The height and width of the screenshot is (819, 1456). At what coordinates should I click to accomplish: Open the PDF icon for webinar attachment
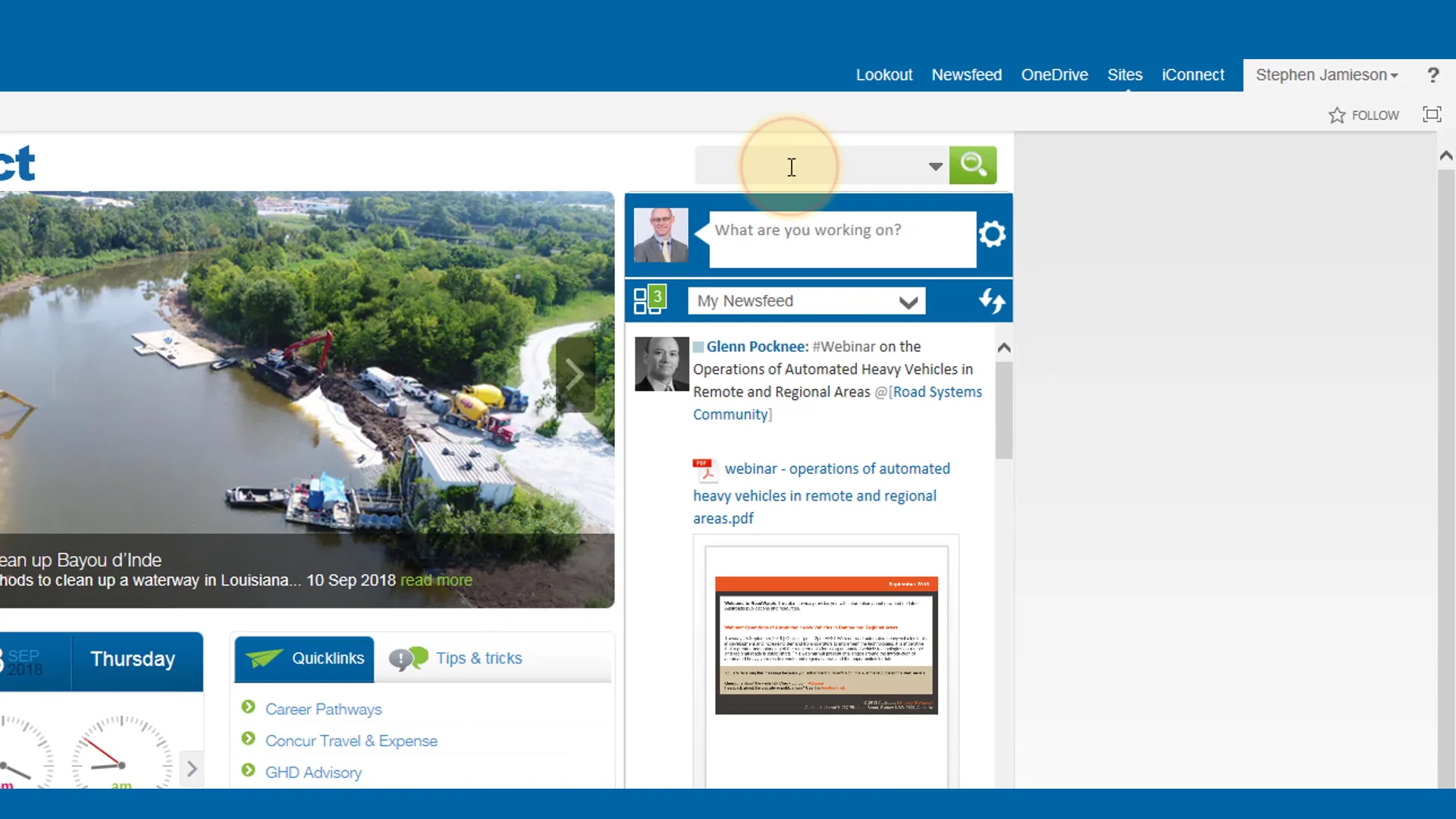click(704, 470)
